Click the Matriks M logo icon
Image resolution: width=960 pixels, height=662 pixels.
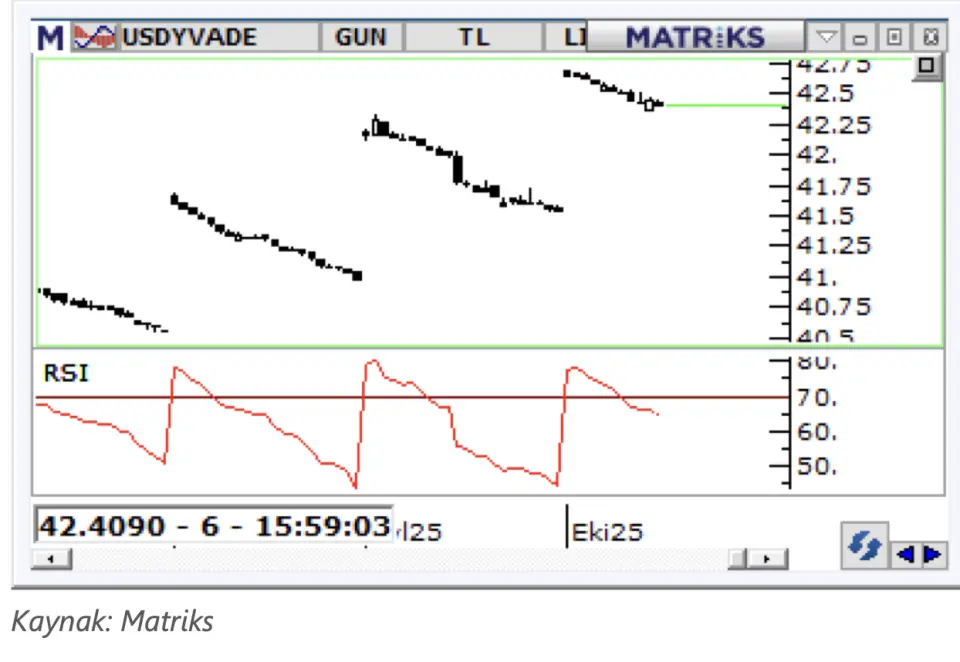click(x=50, y=38)
